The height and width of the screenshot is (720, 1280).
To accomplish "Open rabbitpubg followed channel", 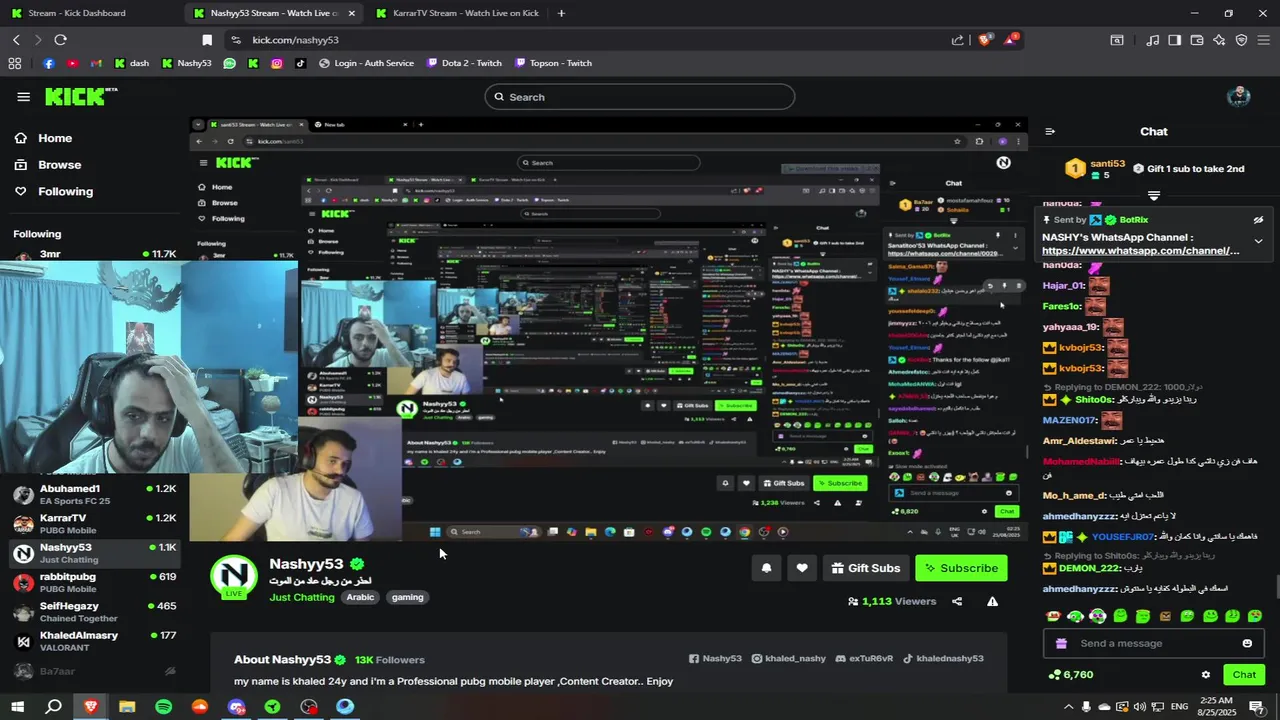I will (x=94, y=582).
